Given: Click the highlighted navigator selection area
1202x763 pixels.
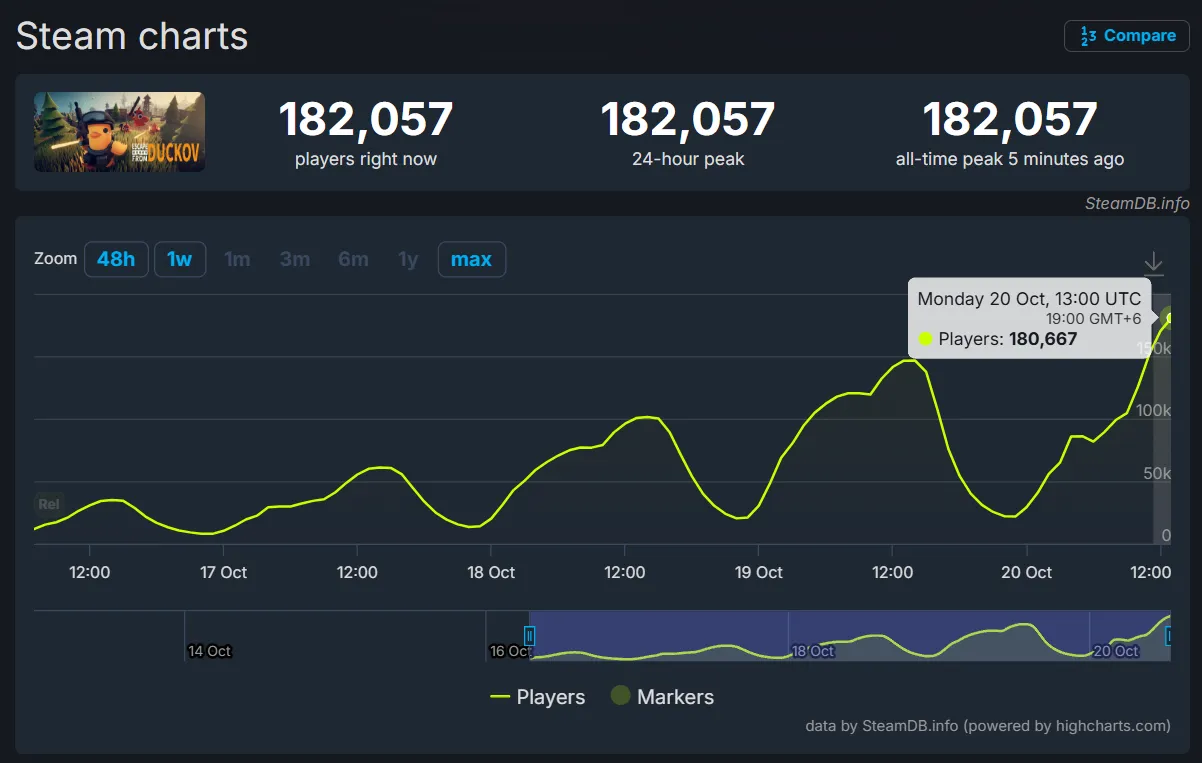Looking at the screenshot, I should [x=849, y=635].
